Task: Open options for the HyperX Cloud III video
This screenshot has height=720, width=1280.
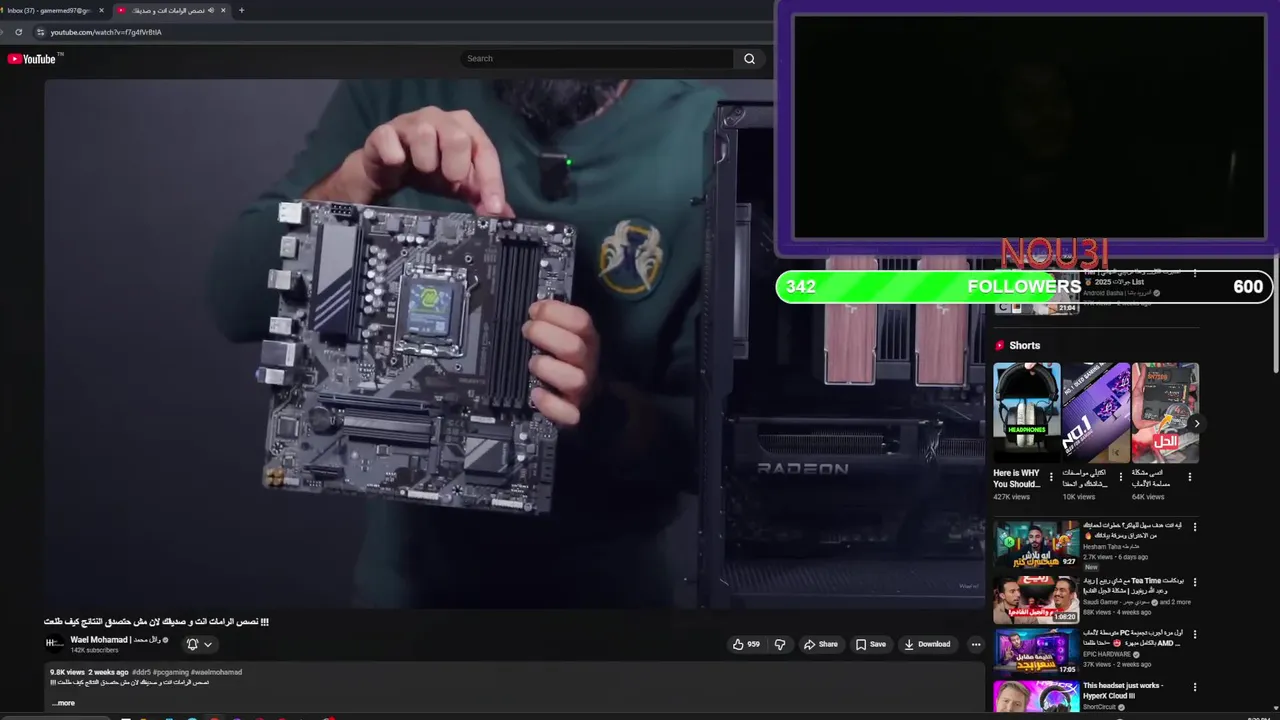Action: pyautogui.click(x=1194, y=688)
